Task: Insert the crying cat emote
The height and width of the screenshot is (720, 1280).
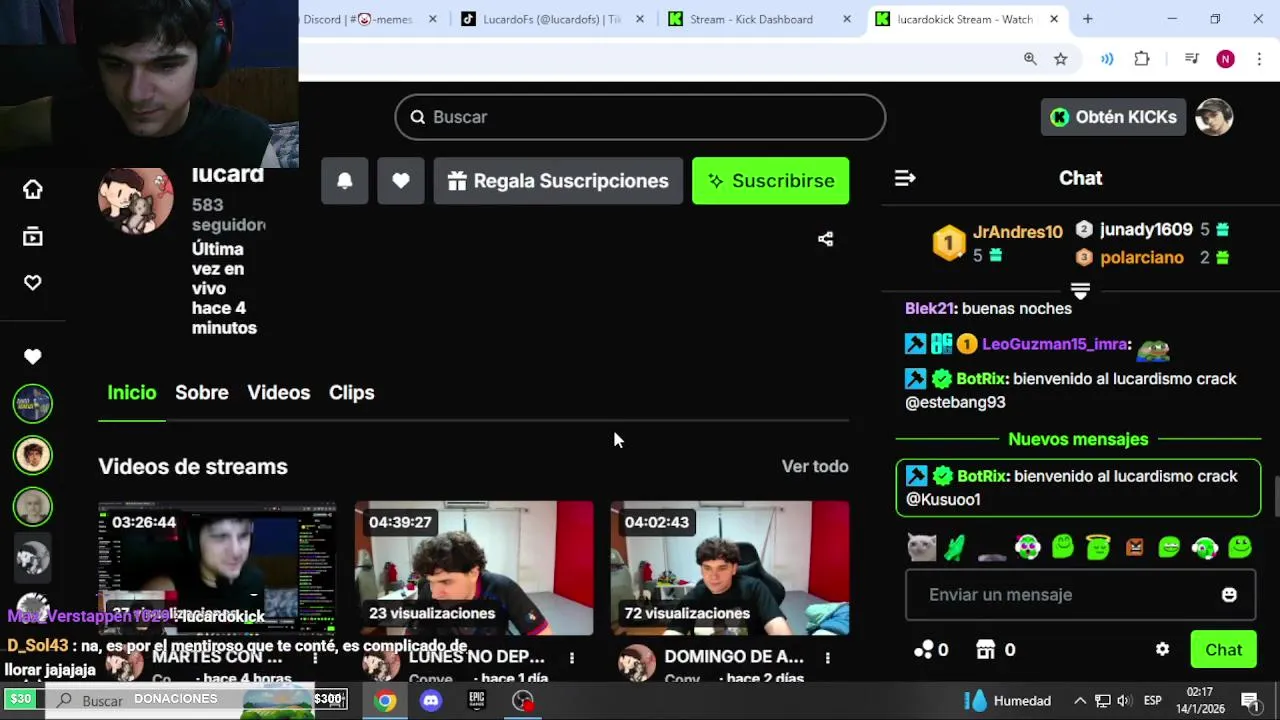Action: coord(921,547)
